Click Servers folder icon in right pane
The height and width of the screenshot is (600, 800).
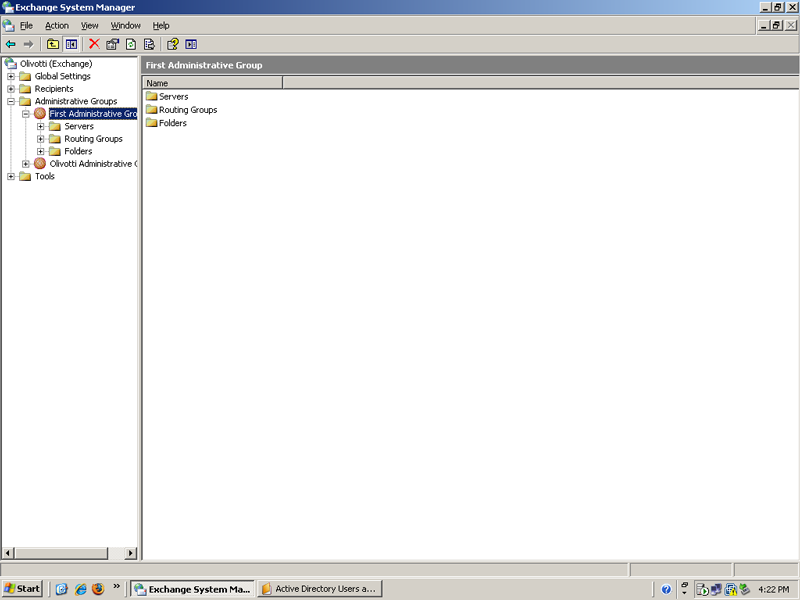pos(152,96)
